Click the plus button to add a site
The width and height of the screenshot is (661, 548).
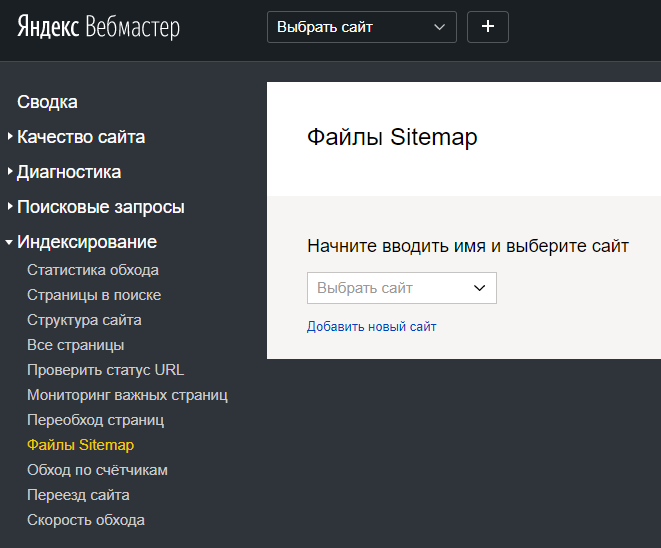pos(488,27)
